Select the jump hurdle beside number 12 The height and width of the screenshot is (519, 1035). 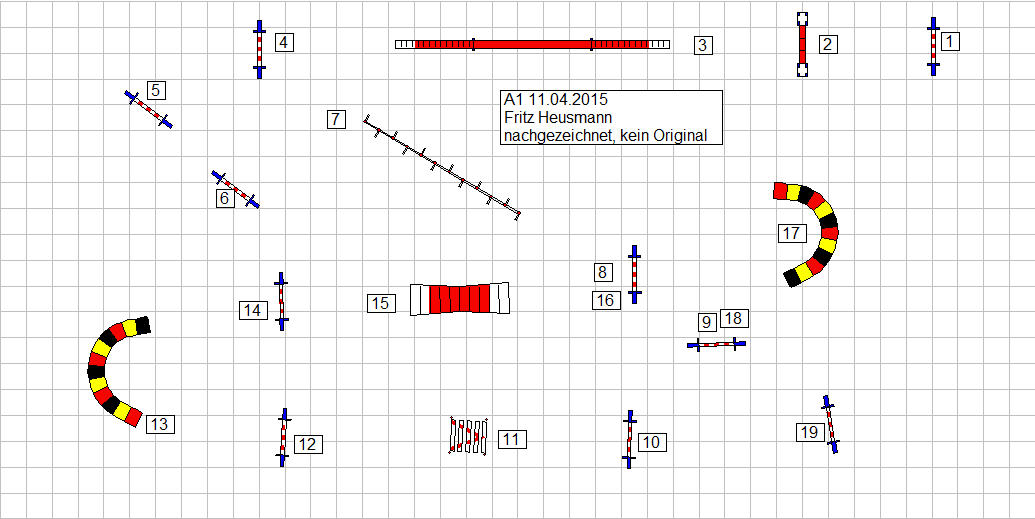pyautogui.click(x=283, y=437)
